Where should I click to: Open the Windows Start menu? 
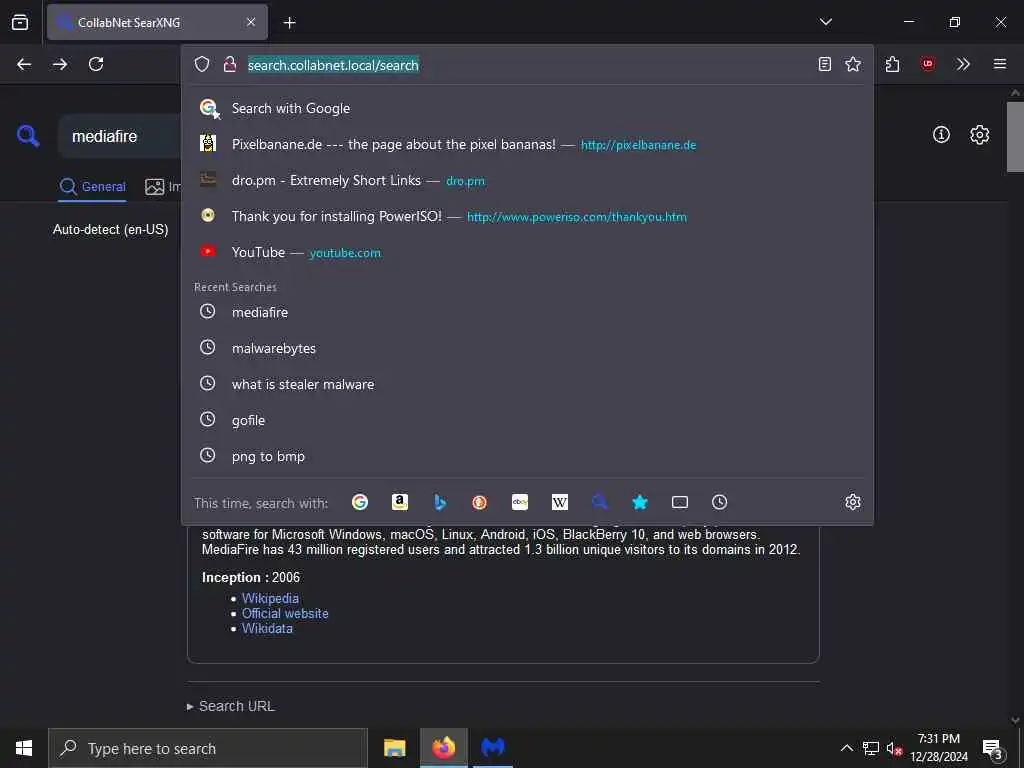pos(24,748)
